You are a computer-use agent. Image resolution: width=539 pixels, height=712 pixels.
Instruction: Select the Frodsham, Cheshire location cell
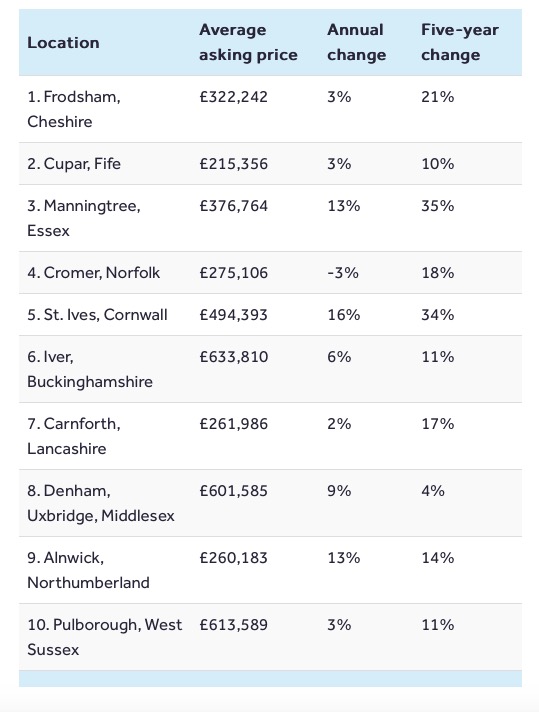(74, 109)
